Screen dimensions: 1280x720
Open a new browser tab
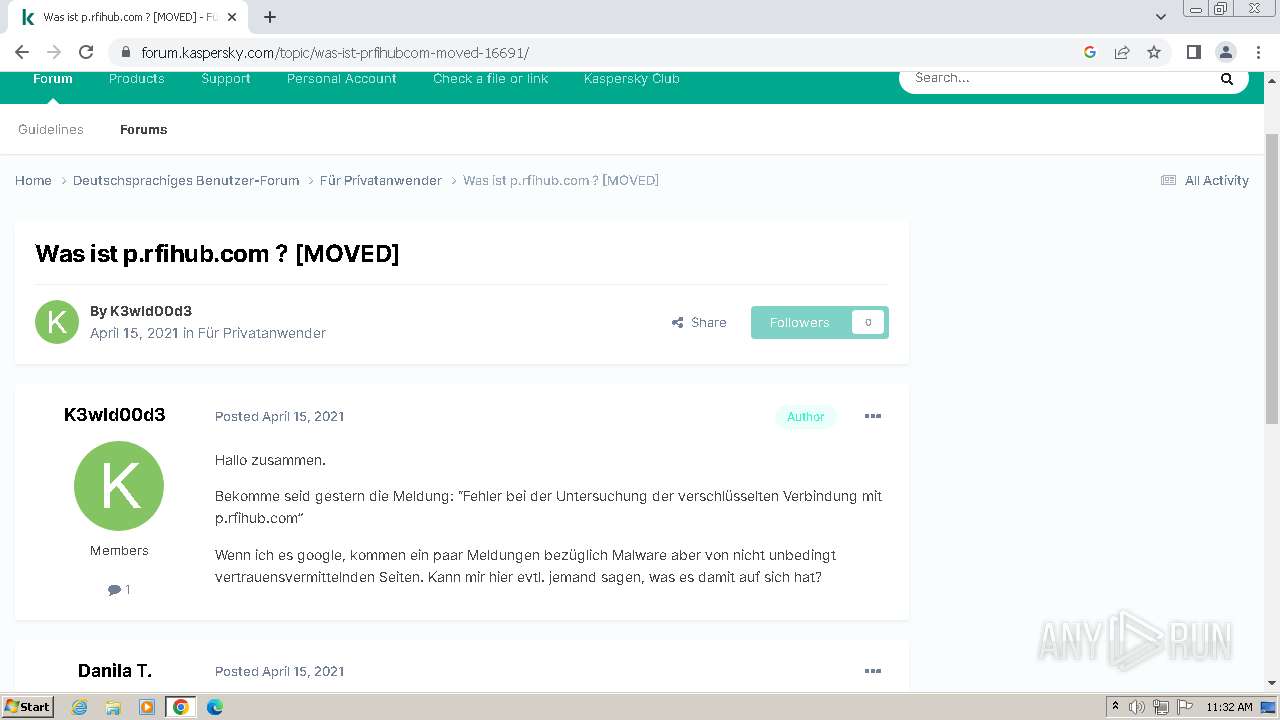click(x=270, y=17)
